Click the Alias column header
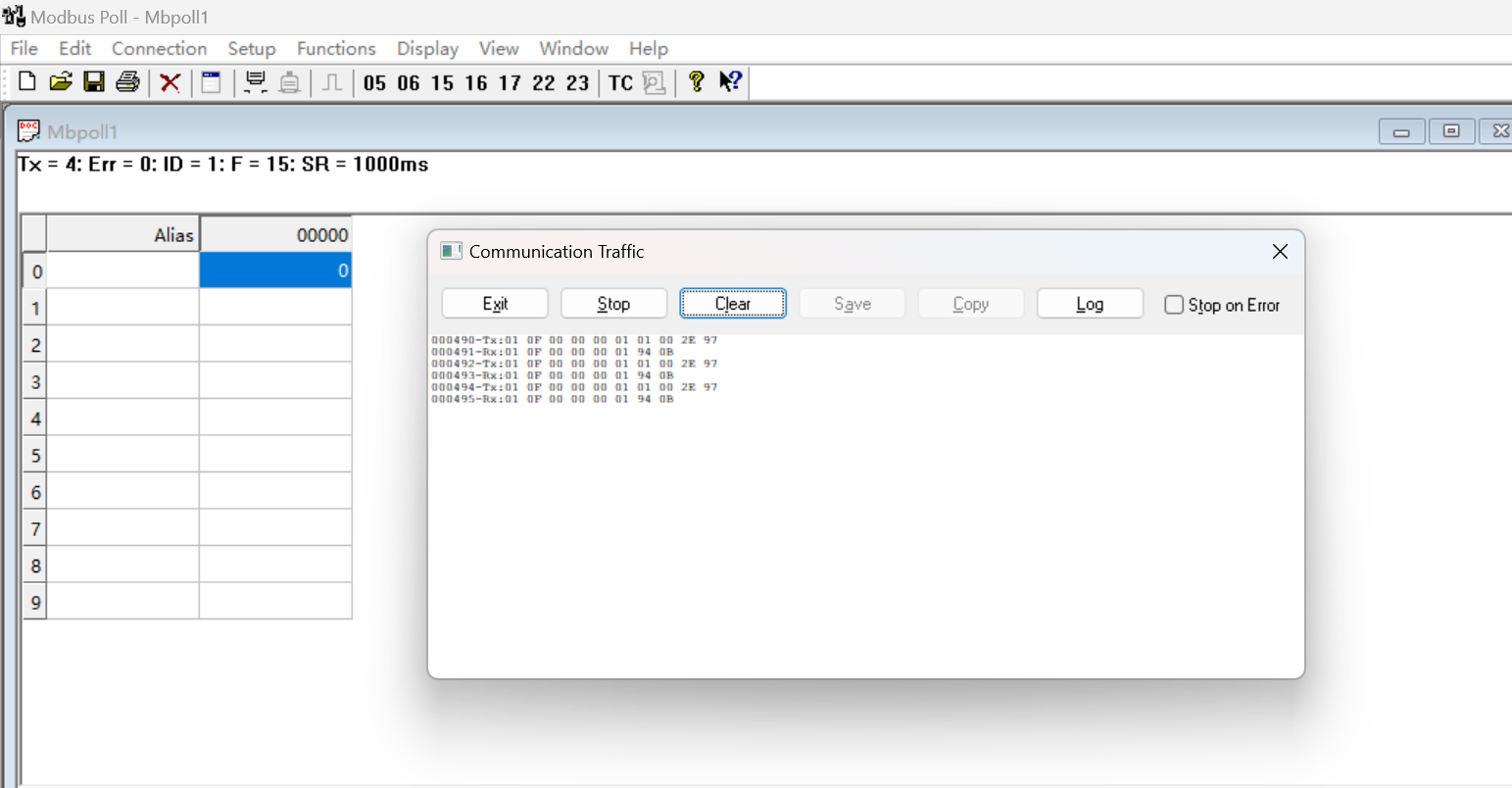The height and width of the screenshot is (788, 1512). pyautogui.click(x=123, y=234)
